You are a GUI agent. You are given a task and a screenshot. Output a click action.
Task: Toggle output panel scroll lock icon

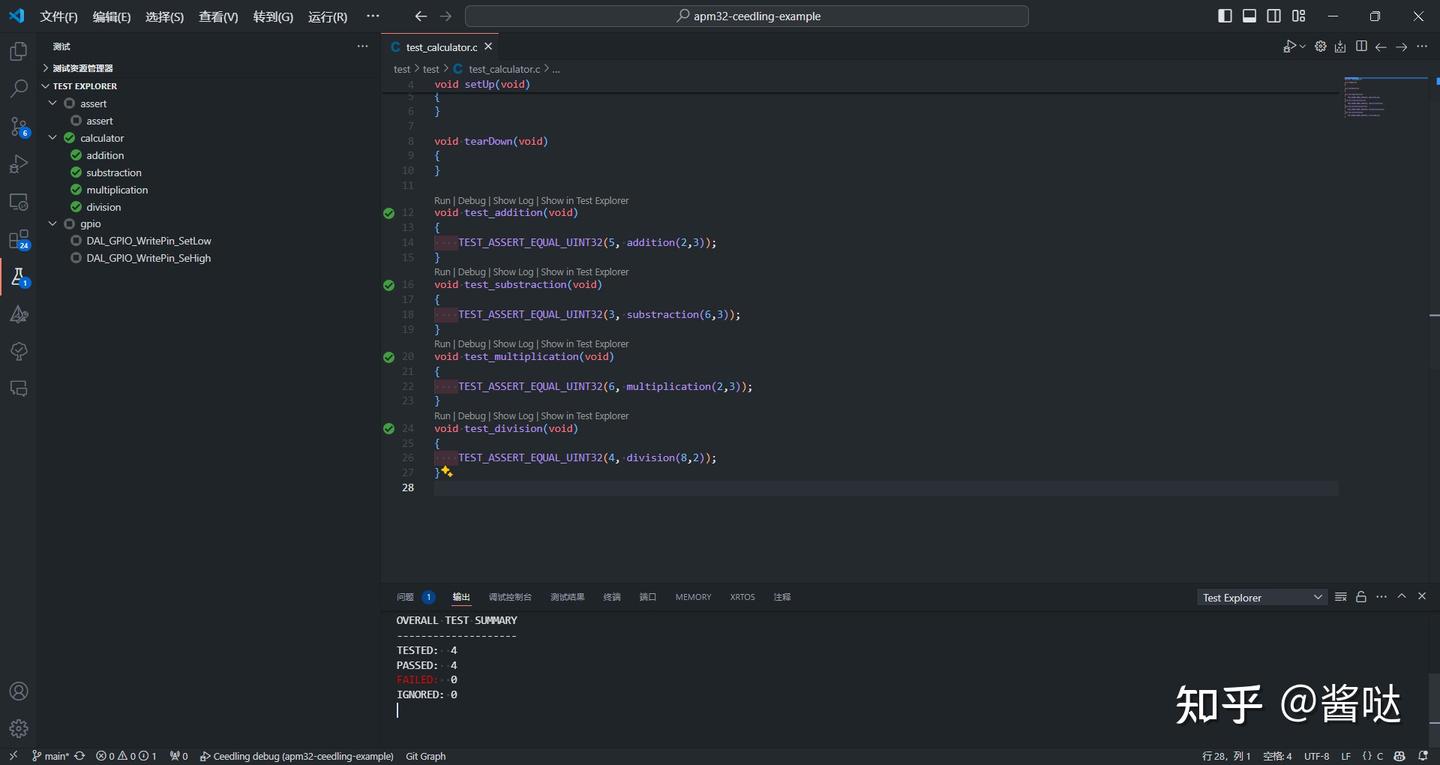point(1361,597)
